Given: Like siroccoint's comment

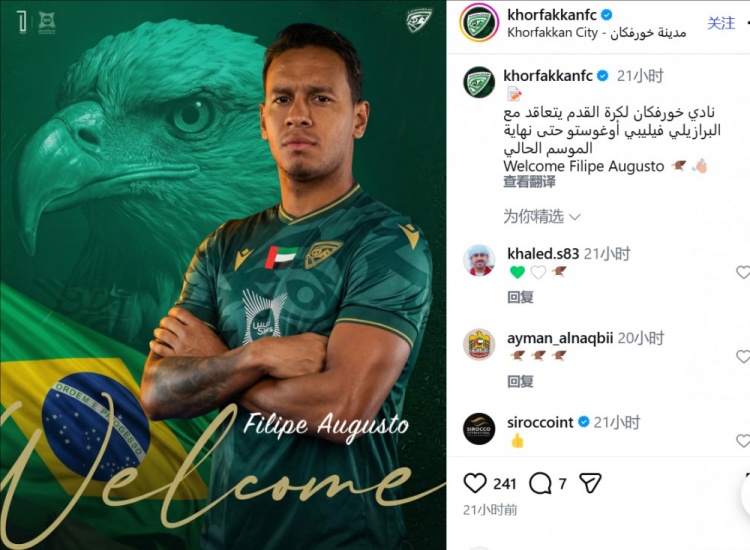Looking at the screenshot, I should click(743, 440).
